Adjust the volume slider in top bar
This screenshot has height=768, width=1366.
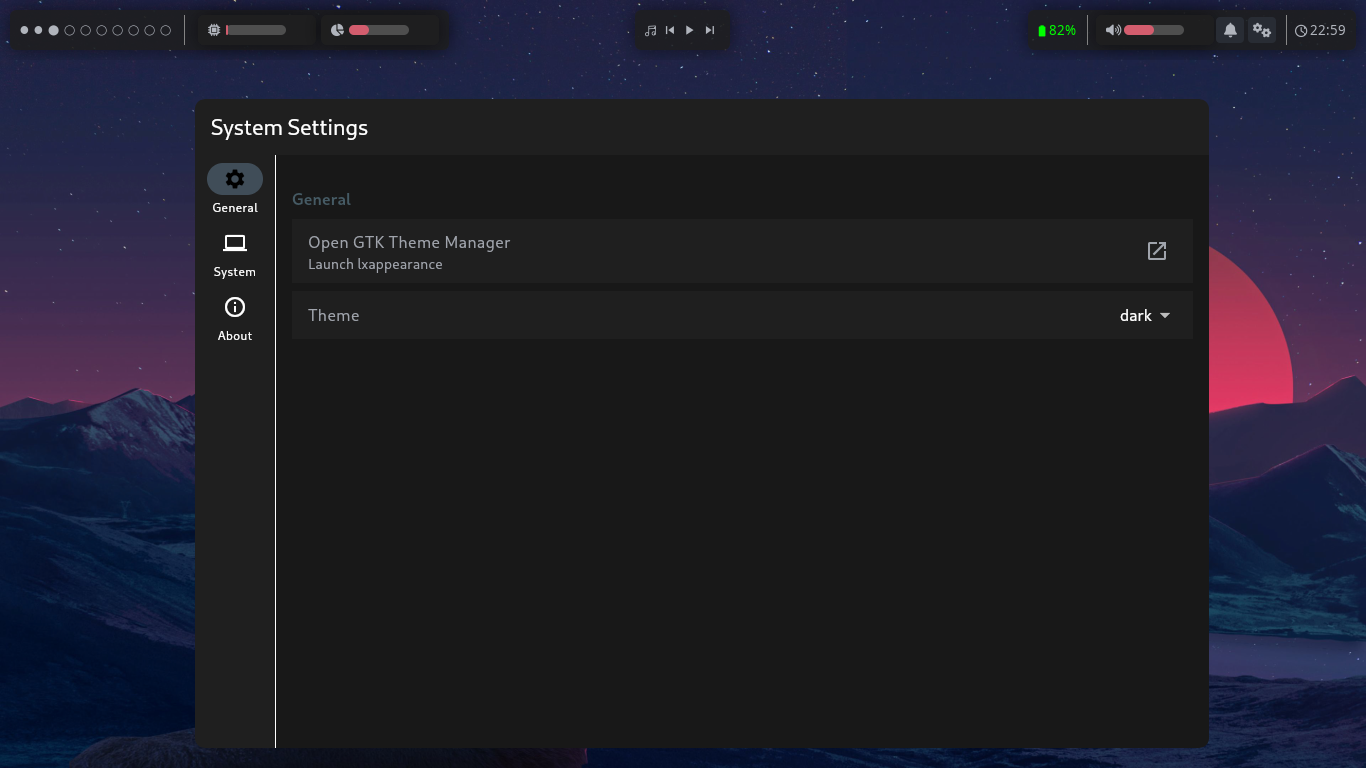coord(1153,31)
